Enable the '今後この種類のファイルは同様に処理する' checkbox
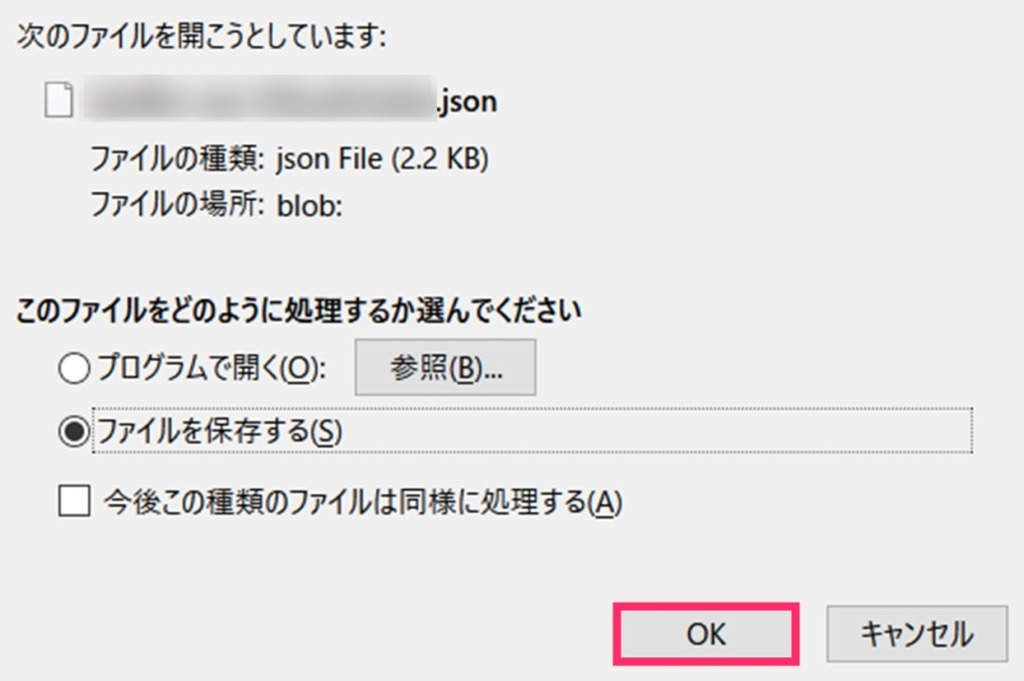Screen dimensions: 1024x681 pyautogui.click(x=74, y=501)
